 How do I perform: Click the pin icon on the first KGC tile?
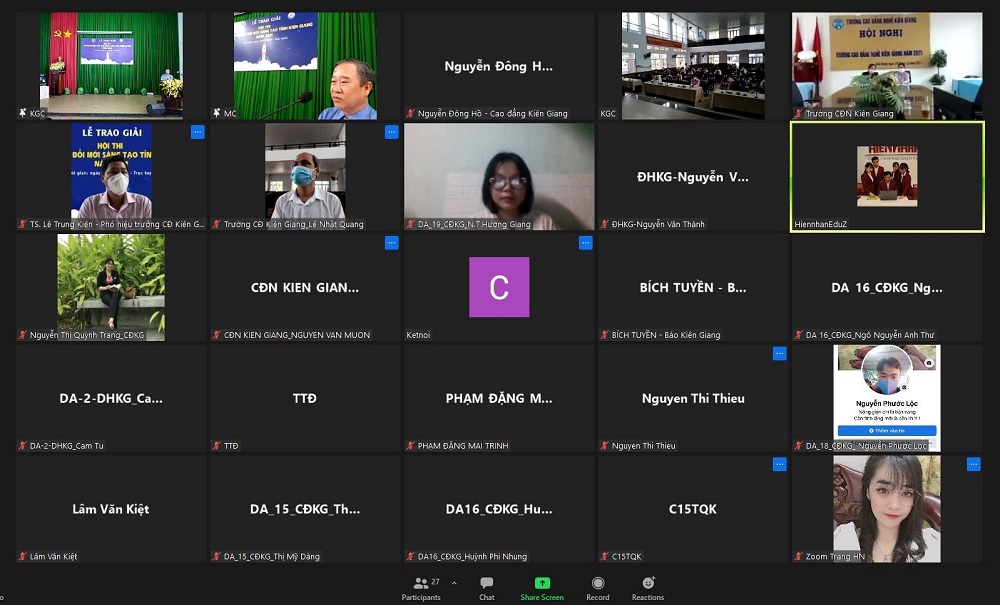coord(23,114)
